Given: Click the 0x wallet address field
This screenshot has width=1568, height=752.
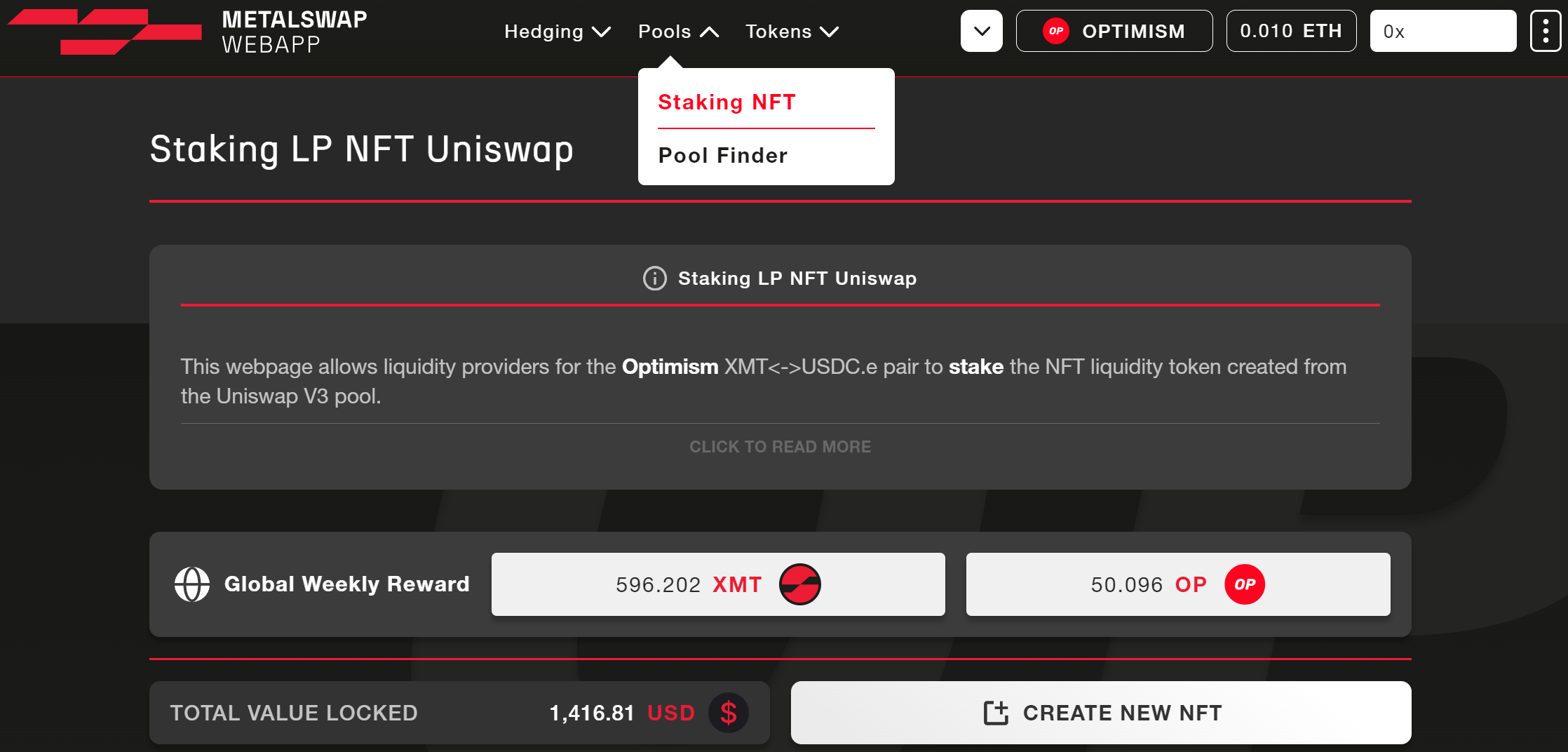Looking at the screenshot, I should point(1442,31).
